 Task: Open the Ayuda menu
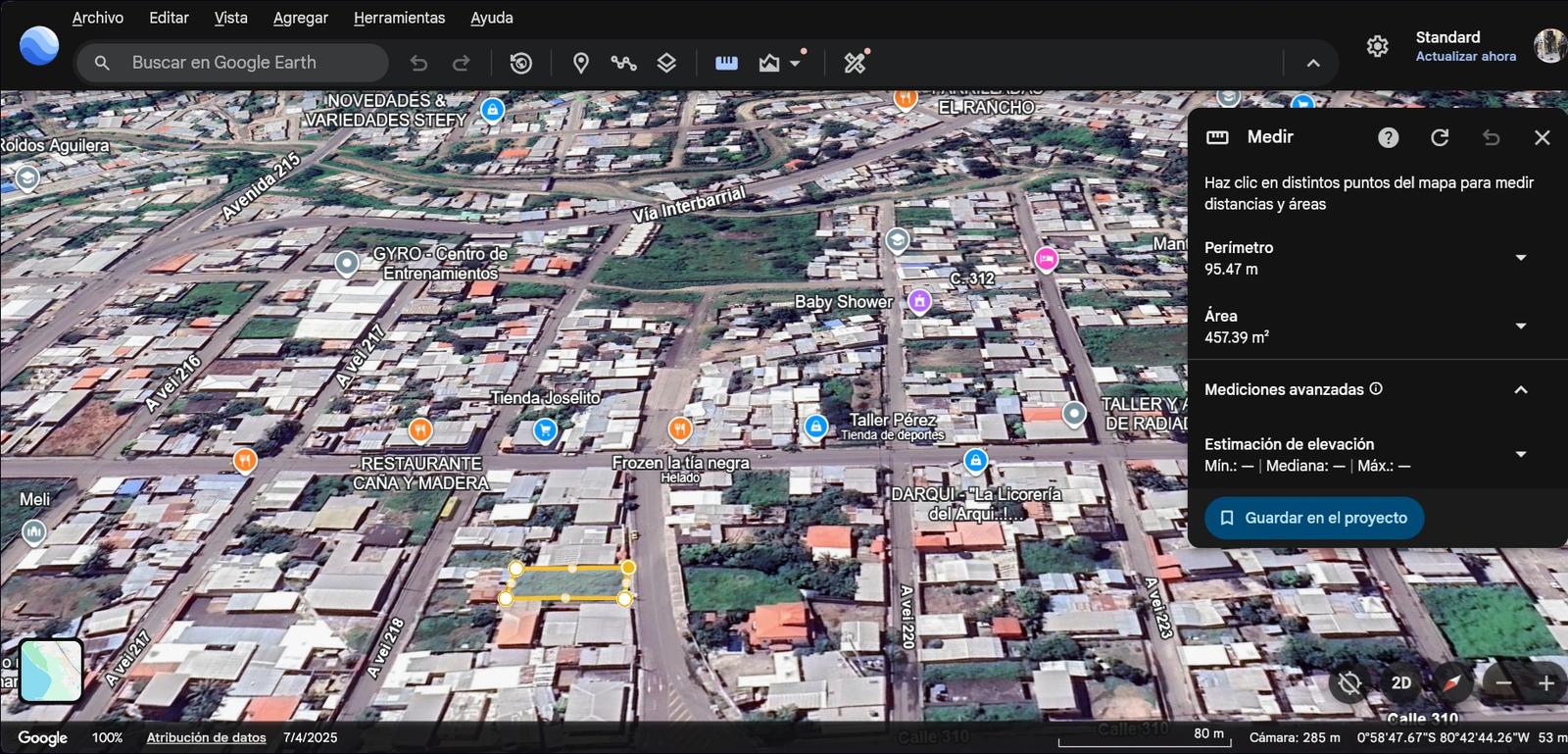tap(492, 18)
